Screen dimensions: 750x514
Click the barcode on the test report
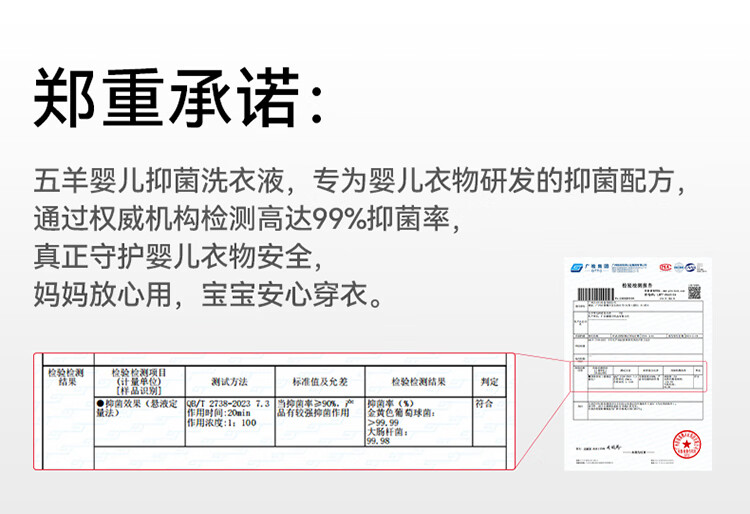[595, 294]
